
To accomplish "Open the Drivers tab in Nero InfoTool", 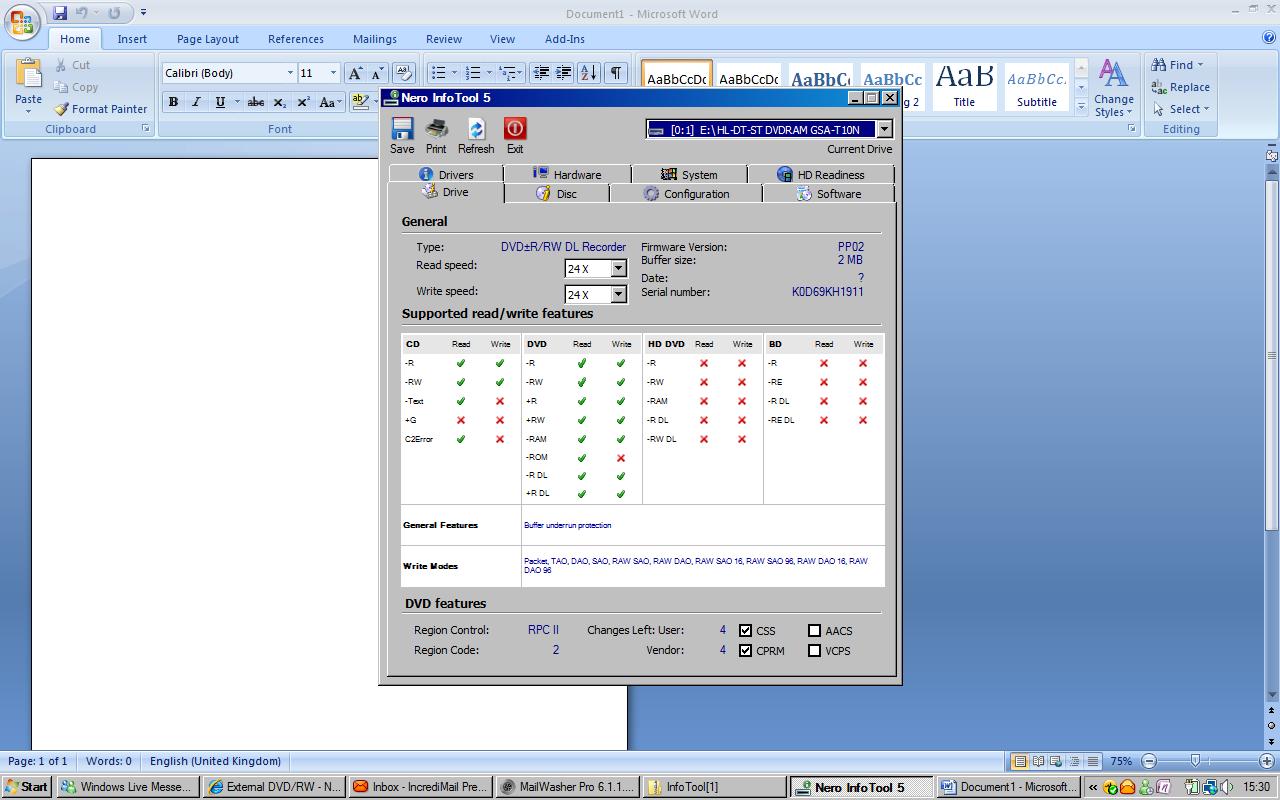I will (x=446, y=174).
